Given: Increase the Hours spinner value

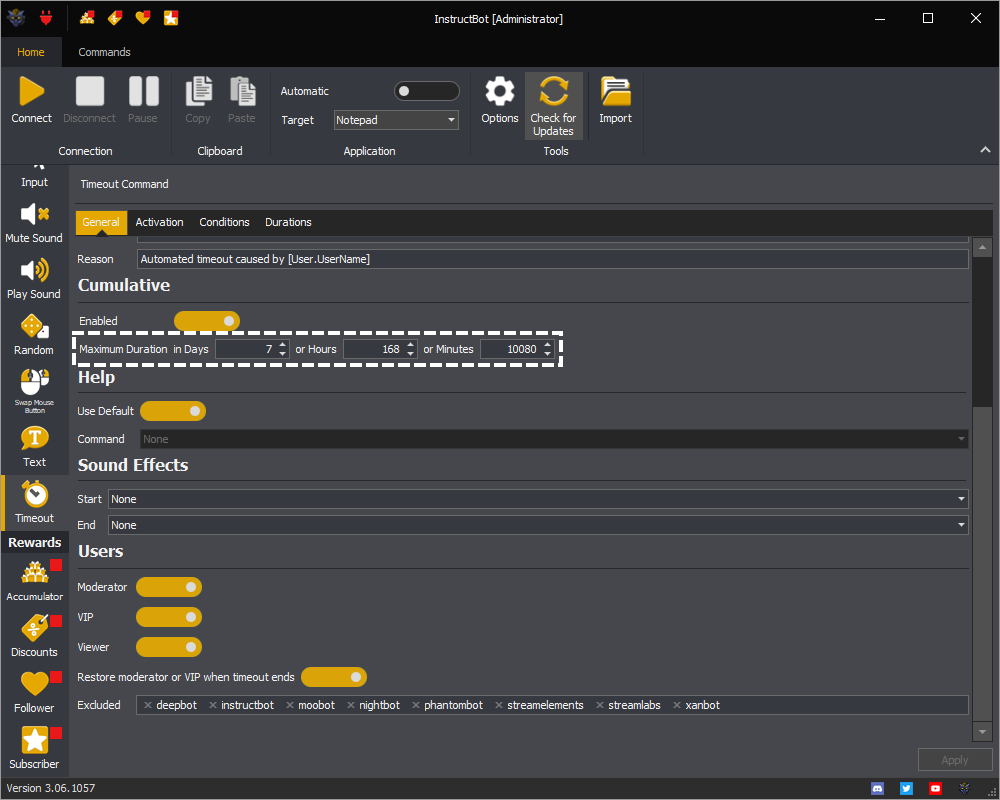Looking at the screenshot, I should click(411, 344).
